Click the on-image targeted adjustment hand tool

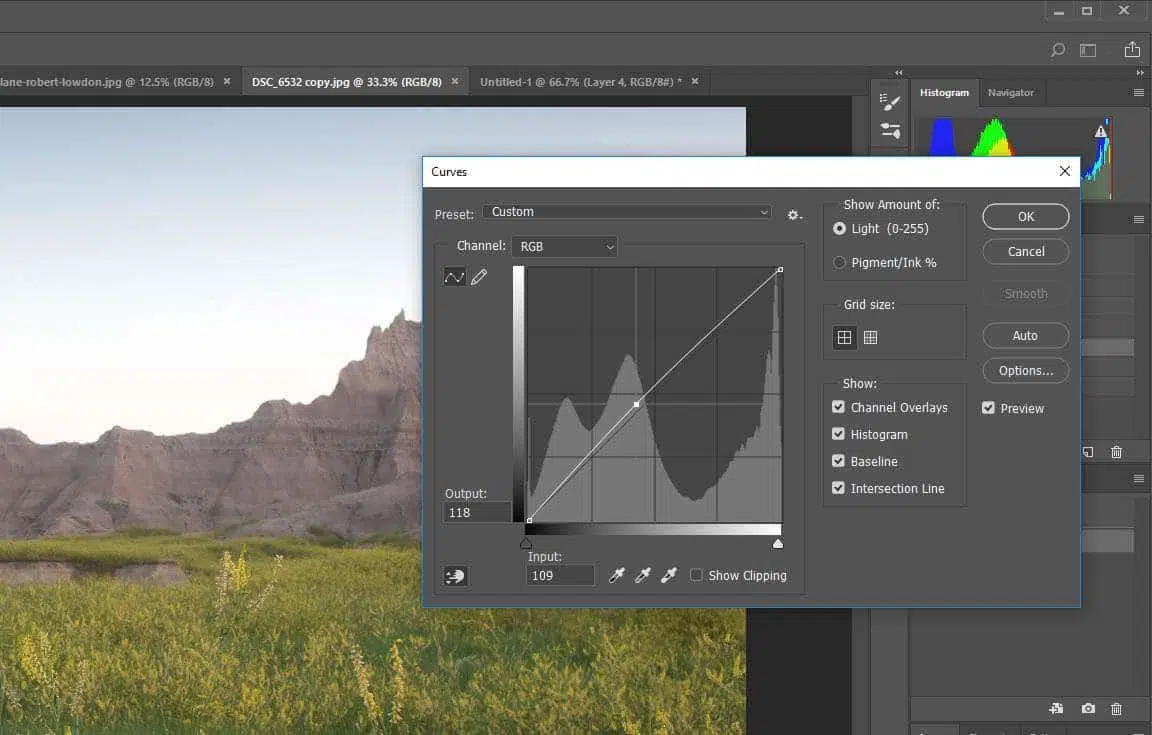455,576
